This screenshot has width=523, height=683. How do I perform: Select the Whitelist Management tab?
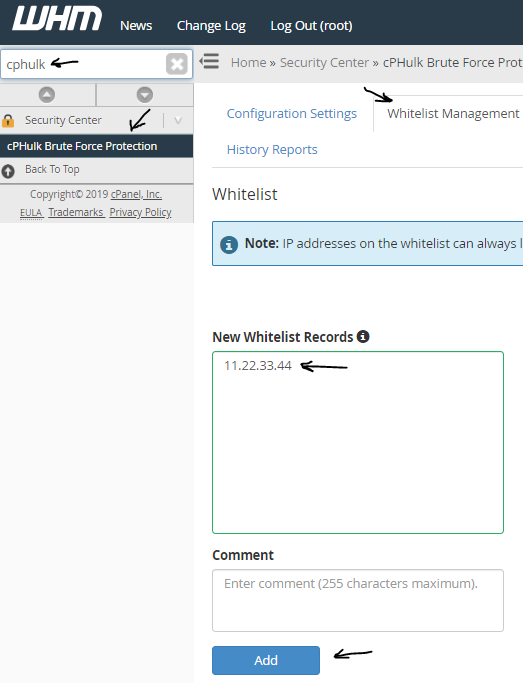[453, 114]
